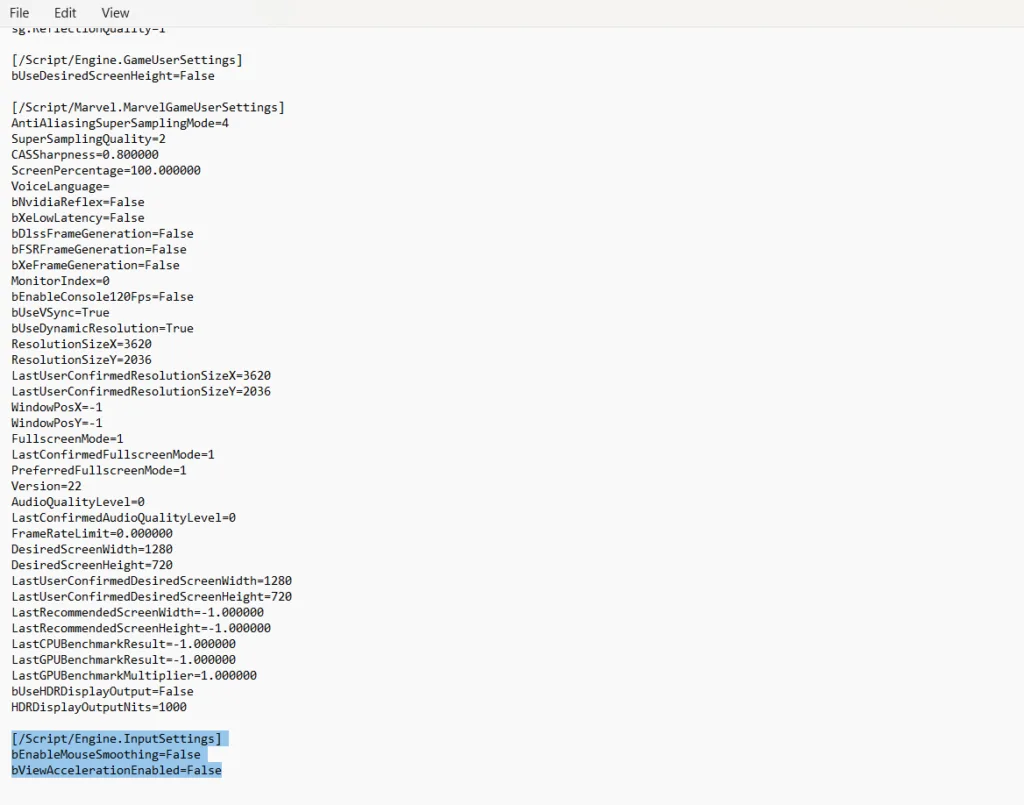Click the highlighted bViewAccelerationEnabled=False line
The image size is (1024, 805).
[116, 770]
